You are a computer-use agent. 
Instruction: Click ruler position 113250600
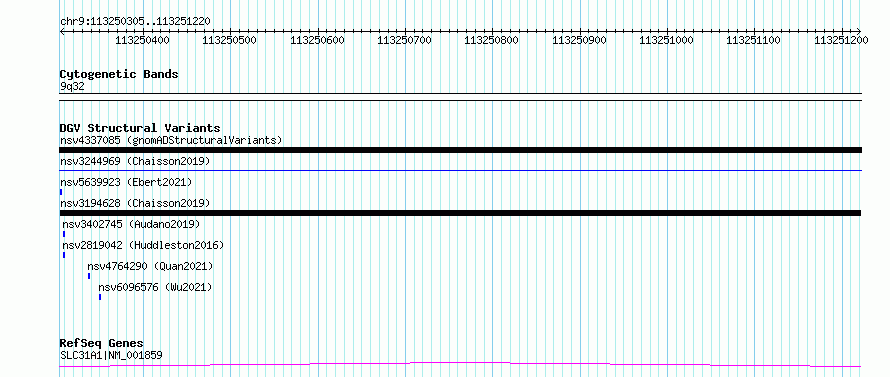click(317, 40)
